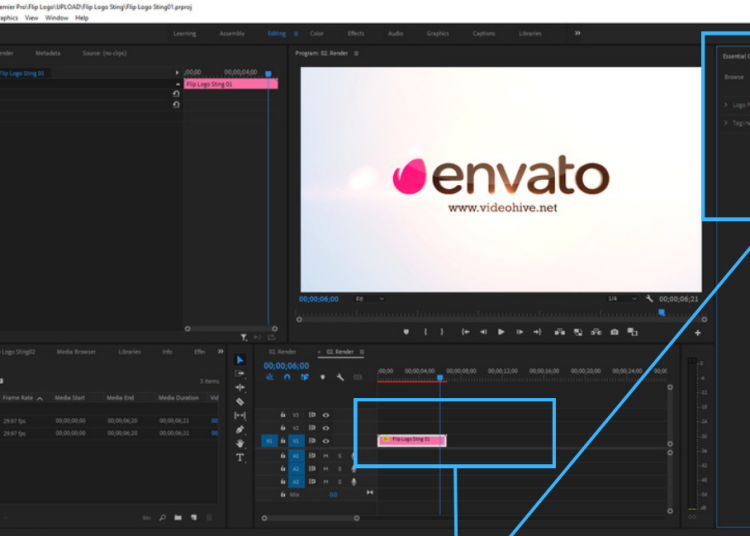750x536 pixels.
Task: Click the timeline zoom scroll bar
Action: pos(310,518)
